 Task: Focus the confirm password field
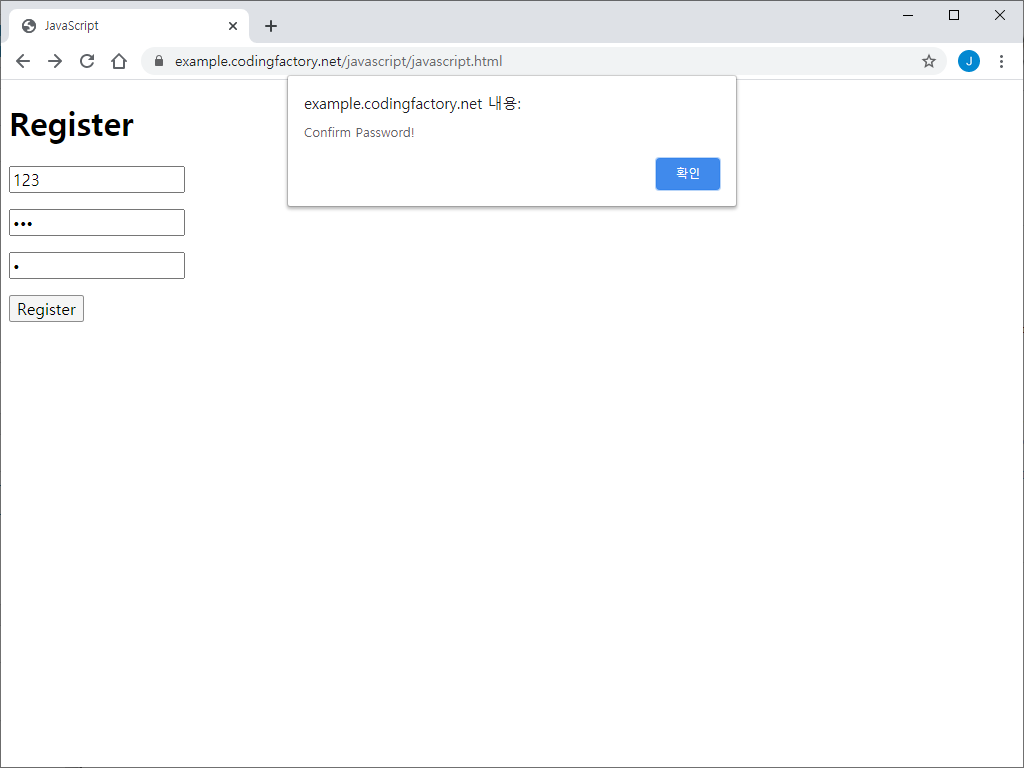pyautogui.click(x=97, y=266)
